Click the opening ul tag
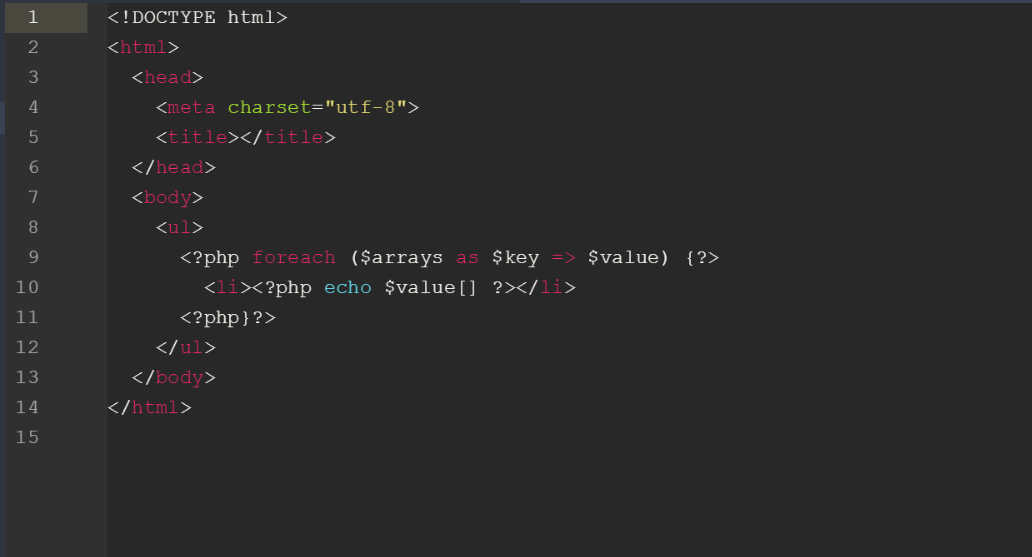The height and width of the screenshot is (557, 1032). (180, 227)
